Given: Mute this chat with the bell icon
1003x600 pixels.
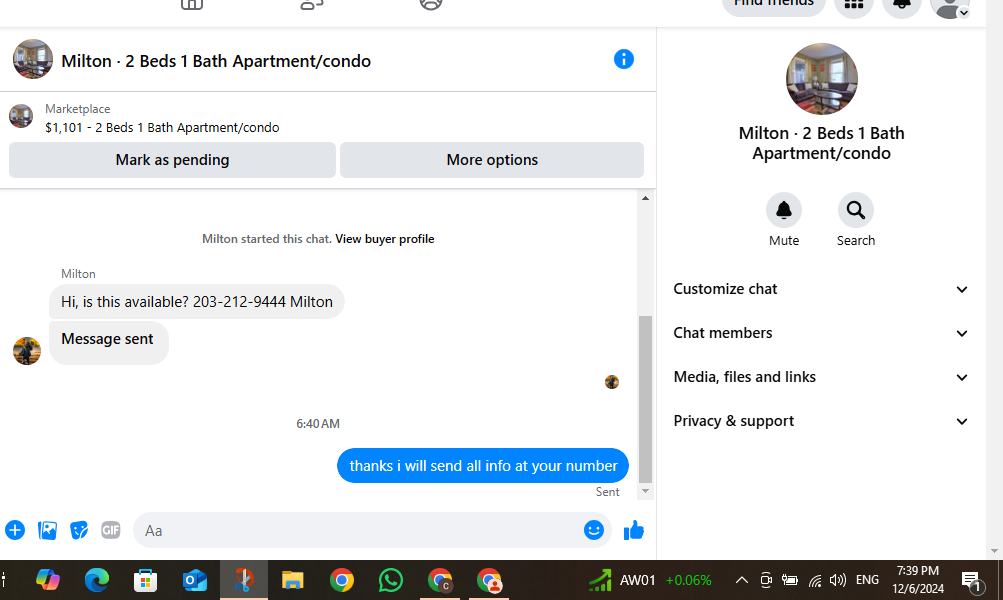Looking at the screenshot, I should pyautogui.click(x=784, y=210).
